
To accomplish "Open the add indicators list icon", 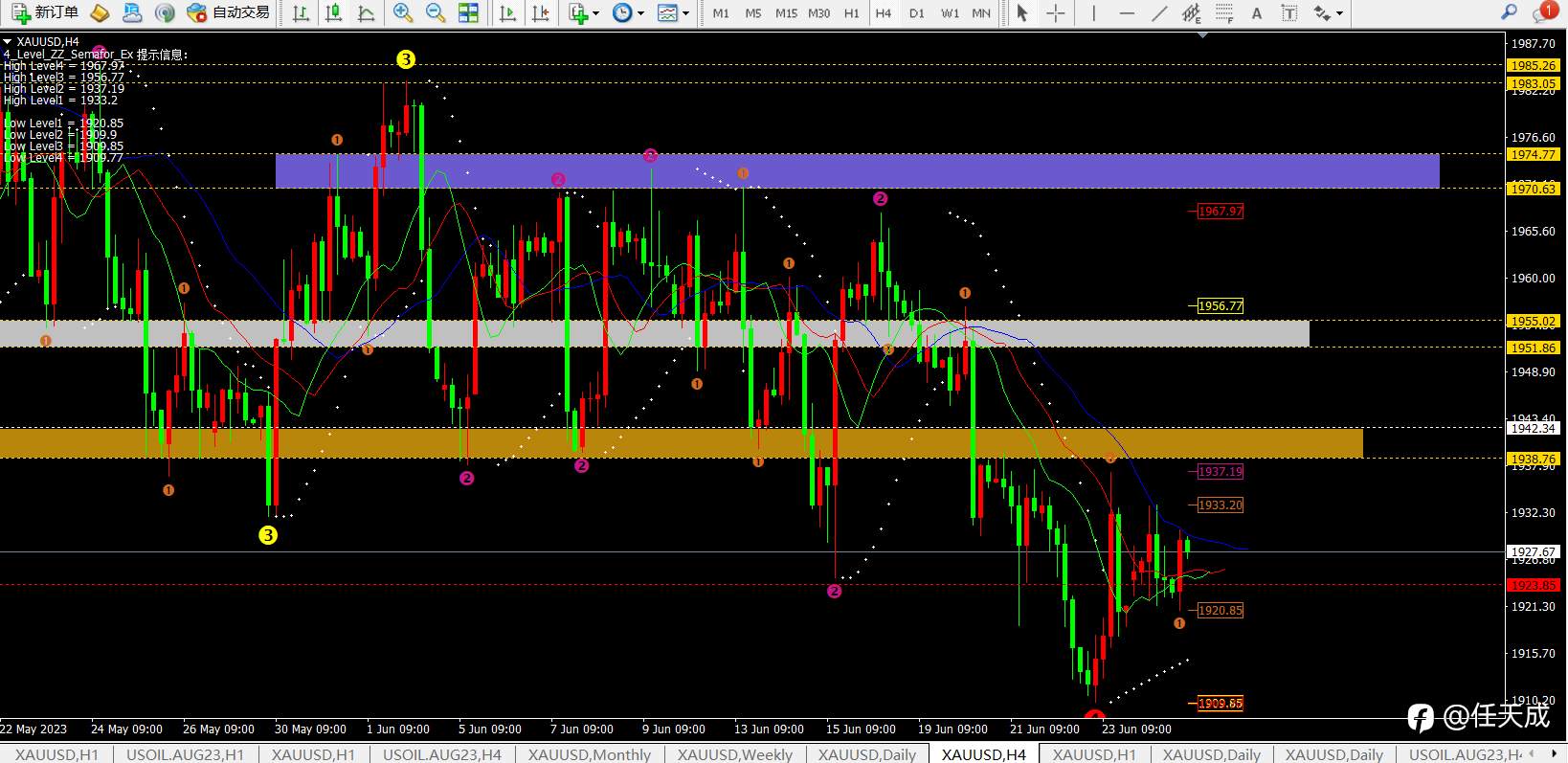I will pyautogui.click(x=577, y=12).
